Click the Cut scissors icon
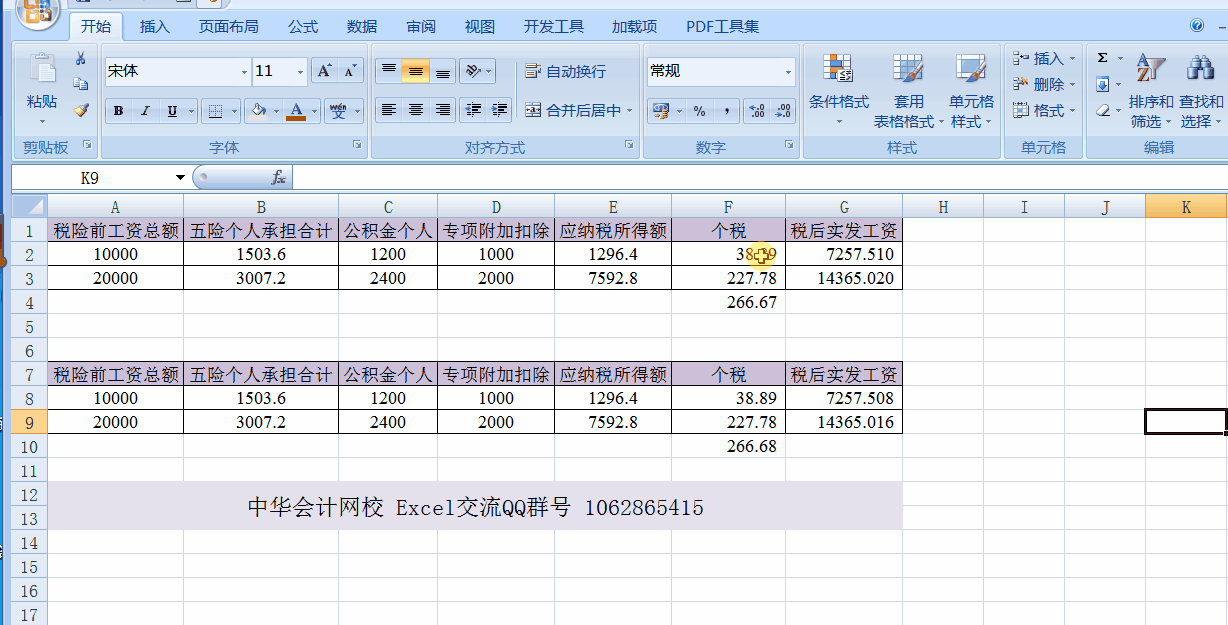This screenshot has height=625, width=1228. tap(81, 61)
